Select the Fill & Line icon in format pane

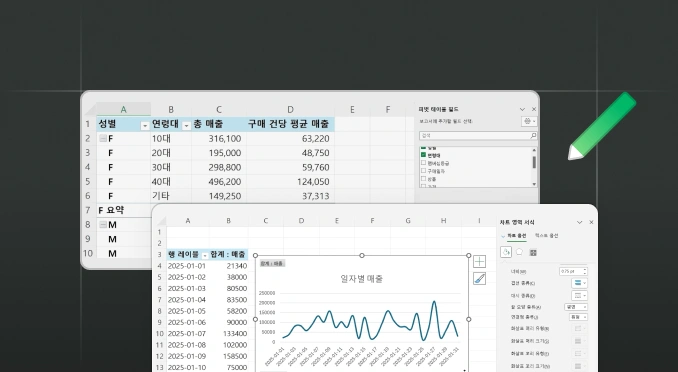pos(506,252)
